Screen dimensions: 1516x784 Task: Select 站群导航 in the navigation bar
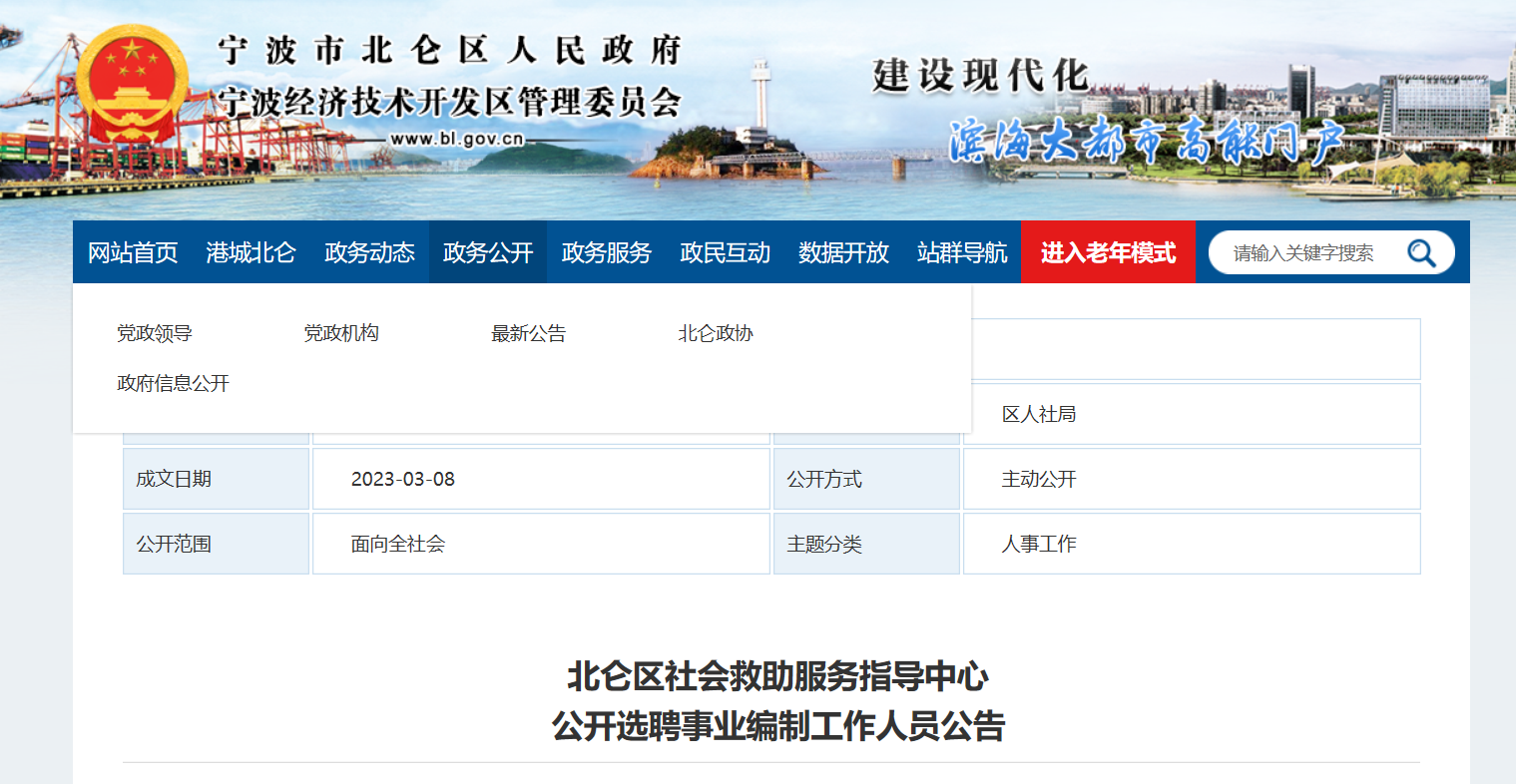(x=962, y=252)
